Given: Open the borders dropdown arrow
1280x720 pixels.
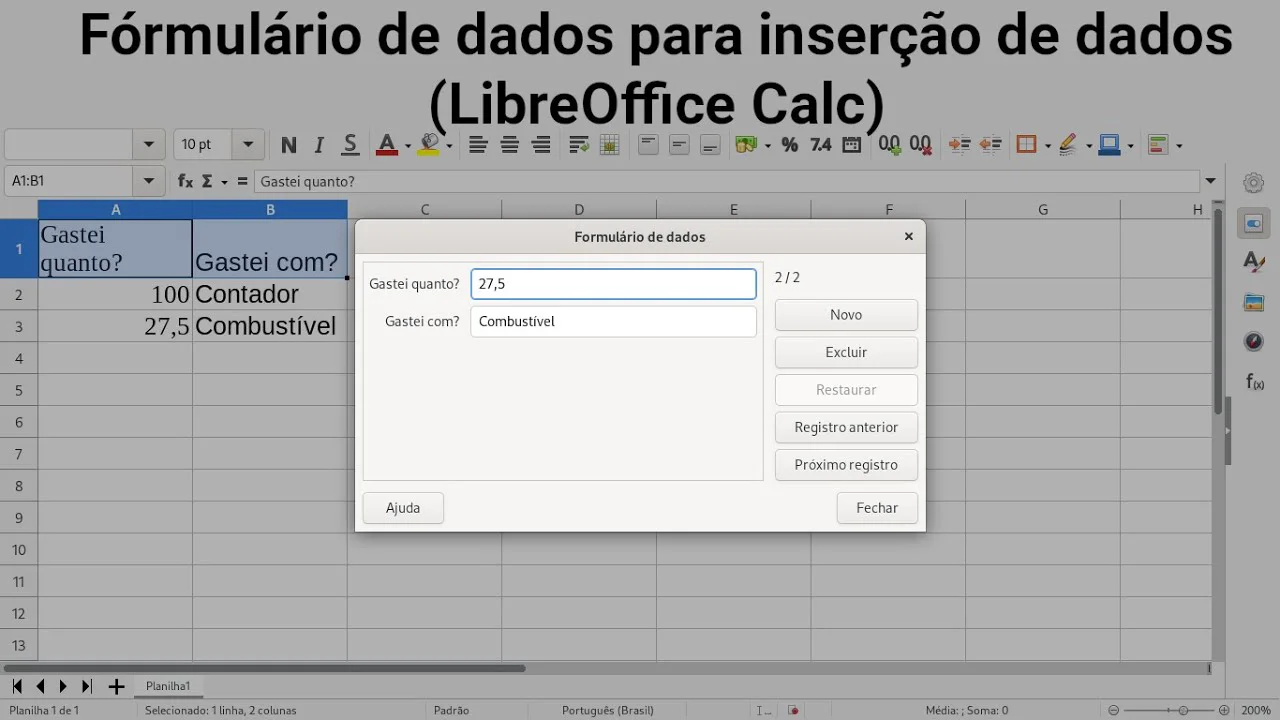Looking at the screenshot, I should click(x=1047, y=146).
